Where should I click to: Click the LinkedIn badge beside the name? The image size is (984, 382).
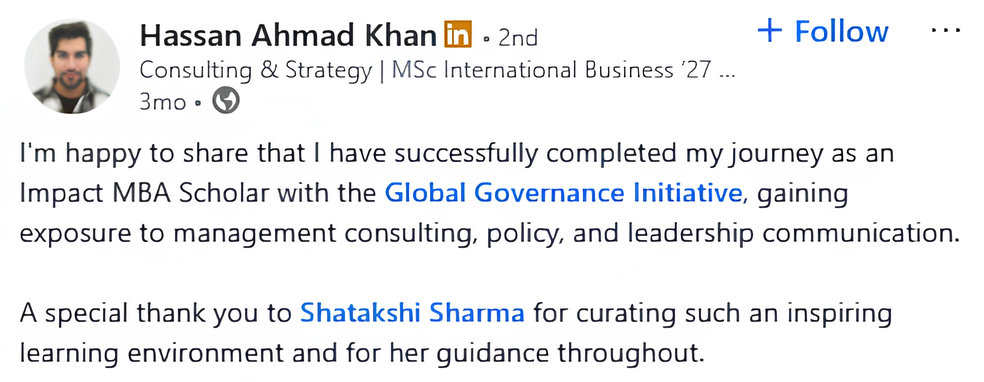pyautogui.click(x=457, y=34)
